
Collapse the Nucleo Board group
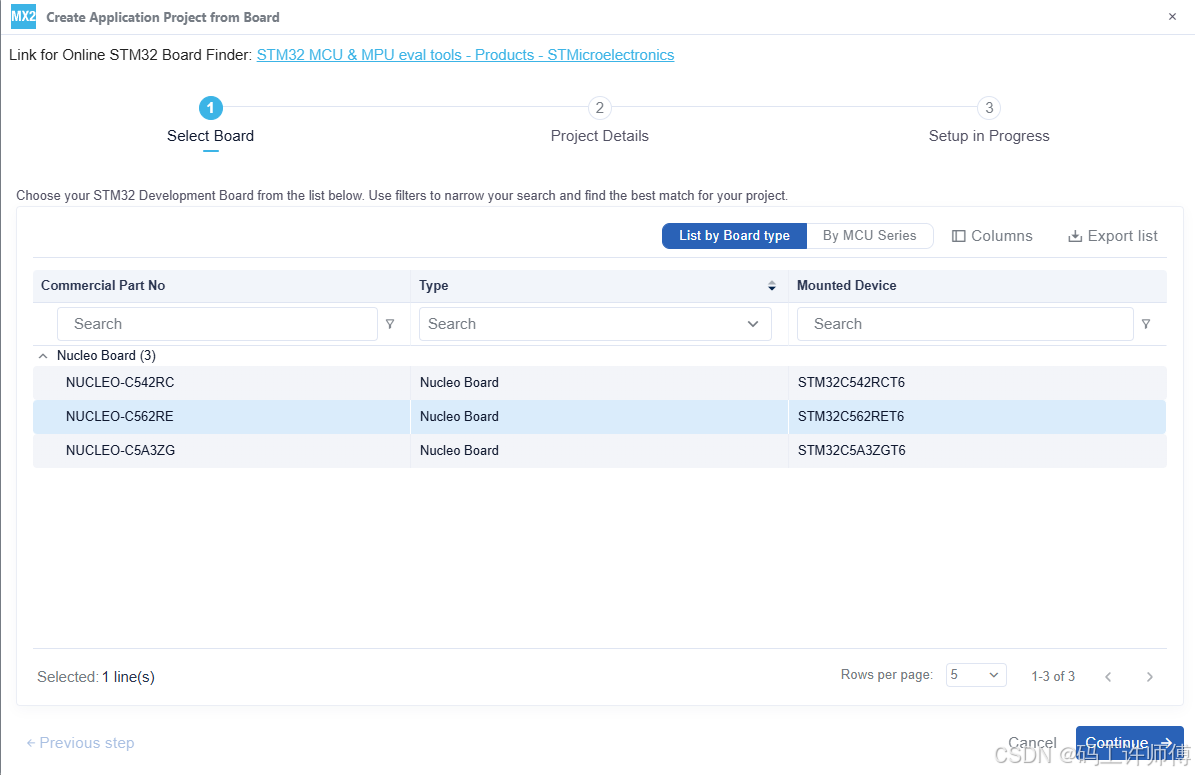tap(43, 356)
